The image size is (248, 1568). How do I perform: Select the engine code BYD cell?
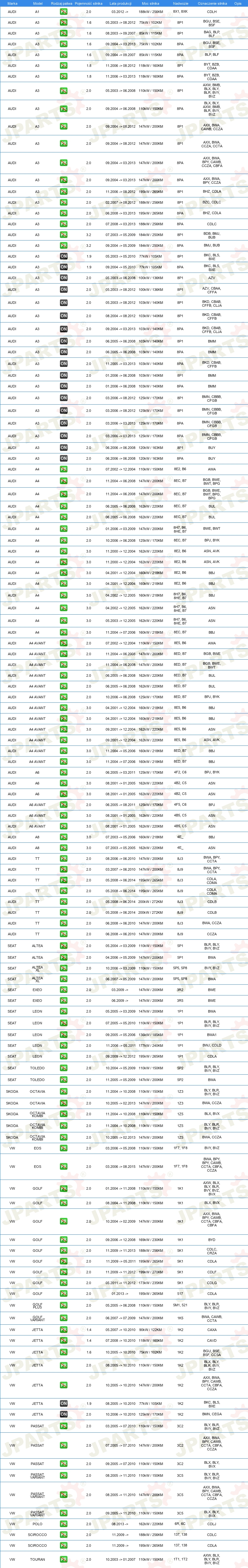point(212,1240)
